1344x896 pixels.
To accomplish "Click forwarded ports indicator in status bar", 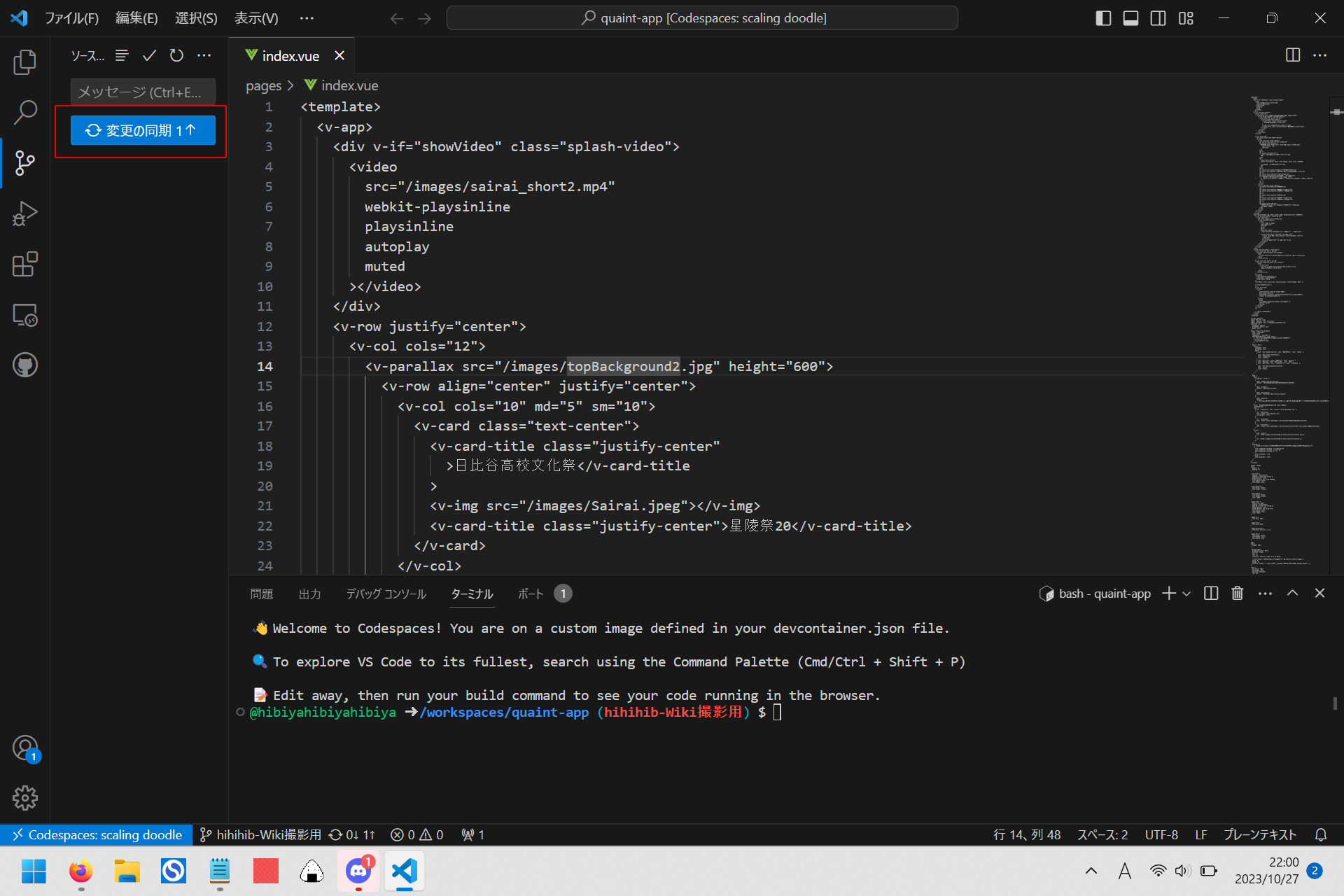I will (473, 834).
